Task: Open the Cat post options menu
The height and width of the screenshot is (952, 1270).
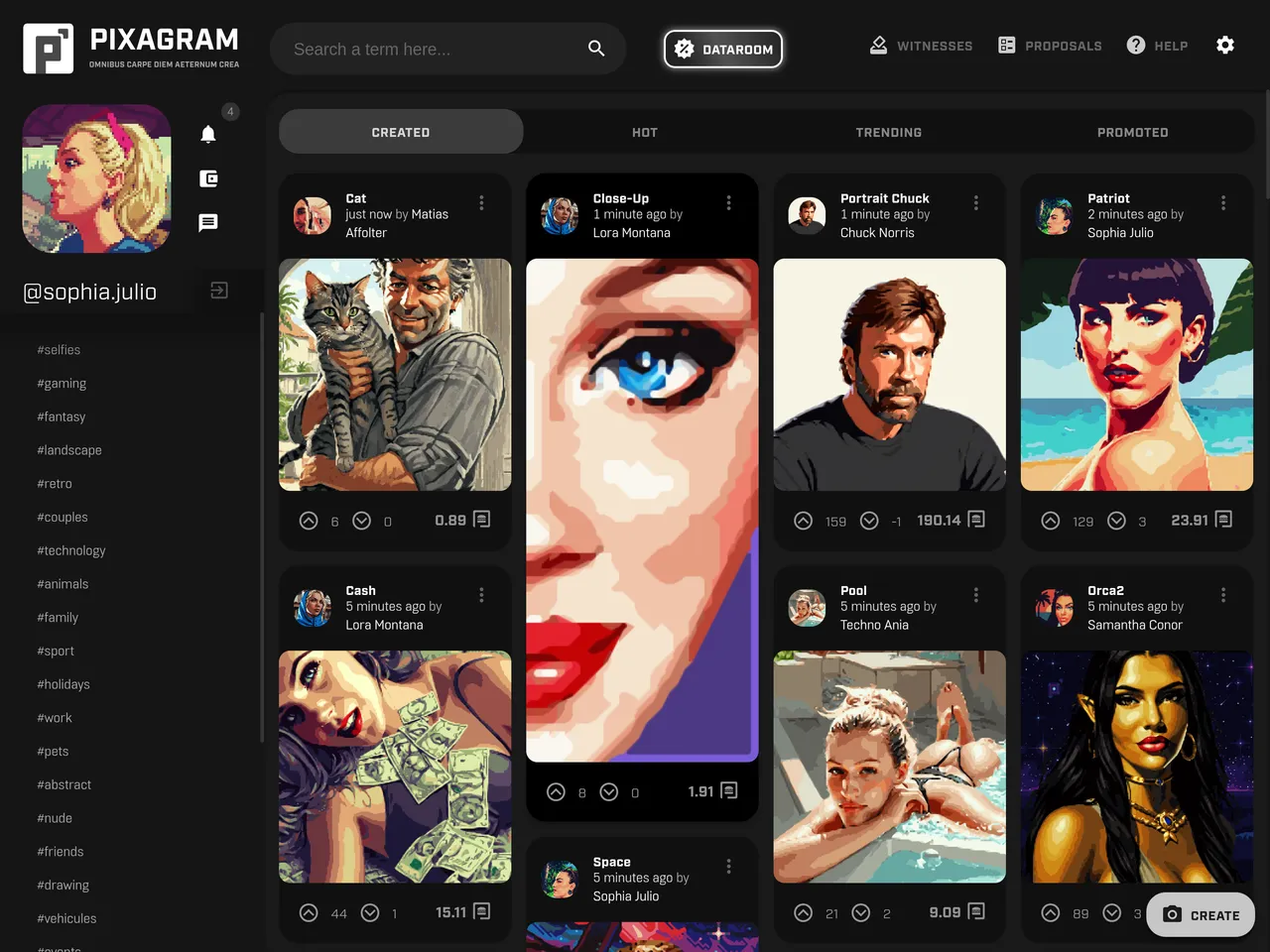Action: click(481, 202)
